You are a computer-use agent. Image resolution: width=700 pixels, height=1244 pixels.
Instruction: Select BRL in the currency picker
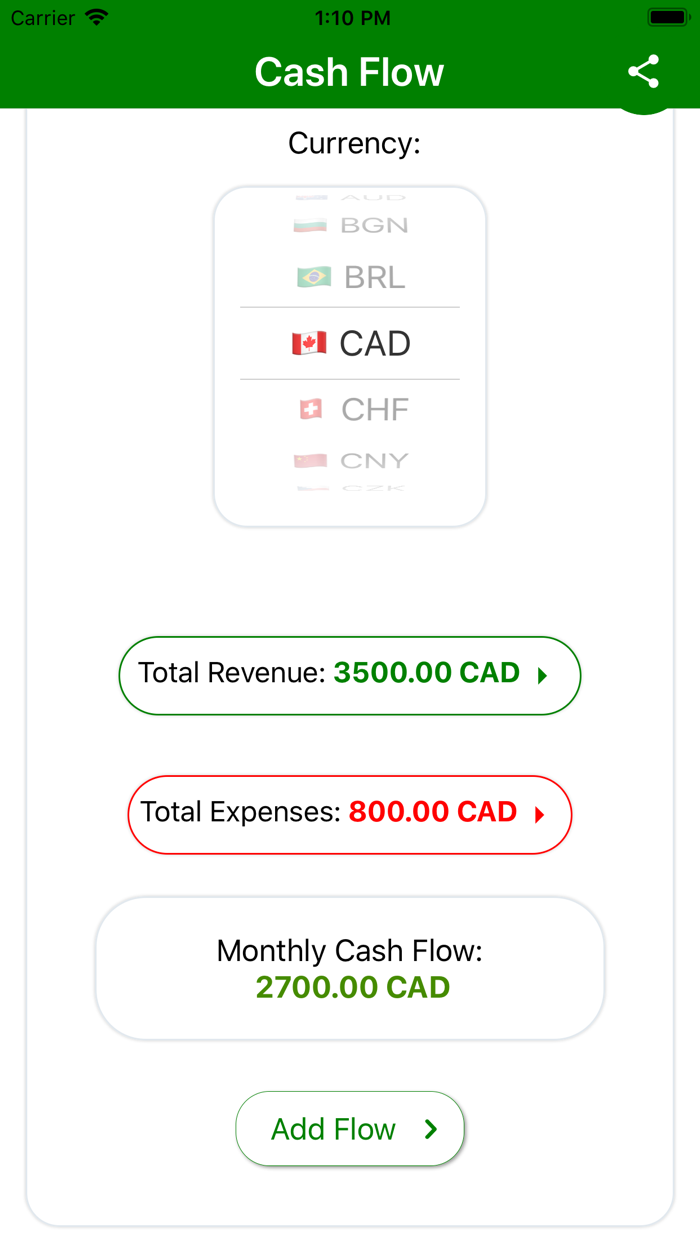point(349,277)
